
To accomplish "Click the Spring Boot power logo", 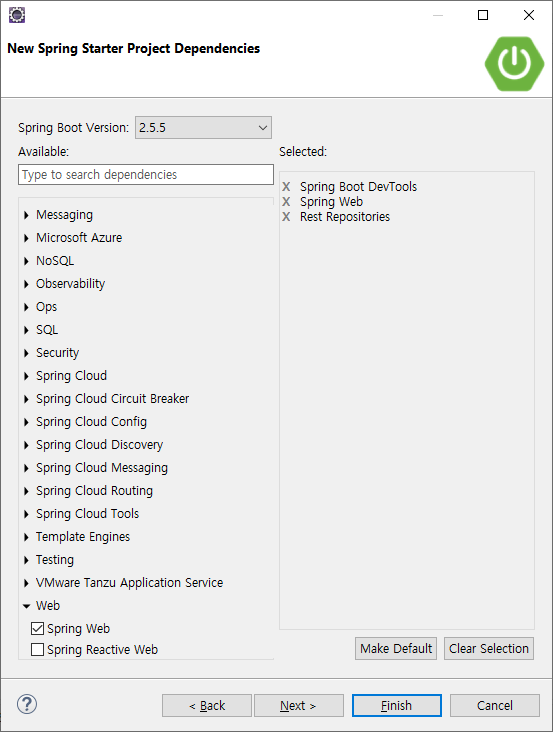I will (514, 63).
